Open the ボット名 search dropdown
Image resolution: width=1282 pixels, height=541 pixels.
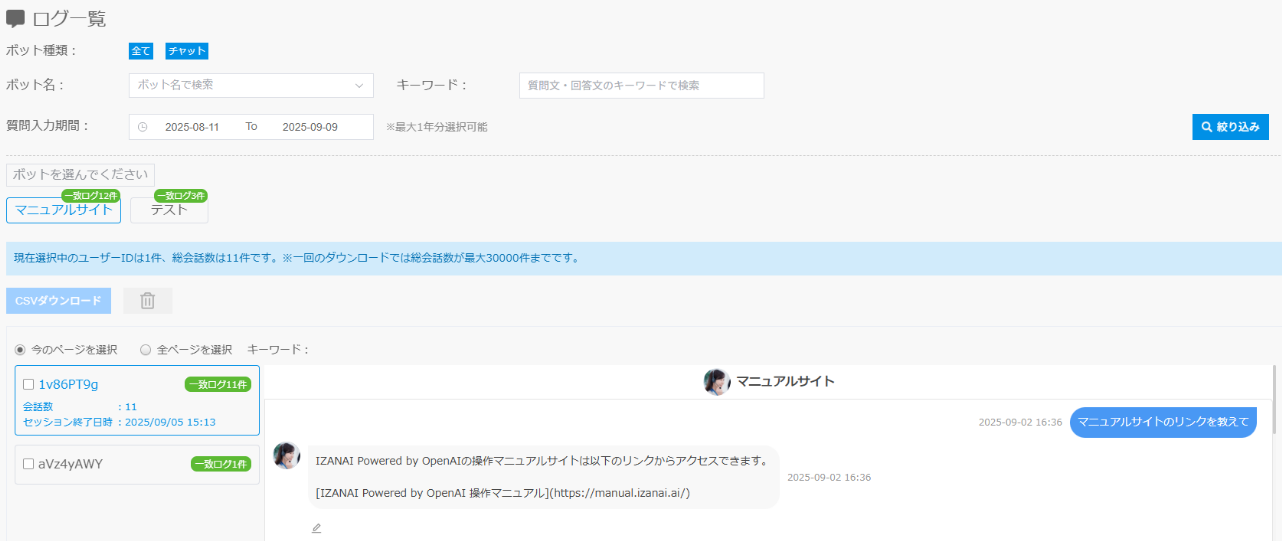(251, 85)
